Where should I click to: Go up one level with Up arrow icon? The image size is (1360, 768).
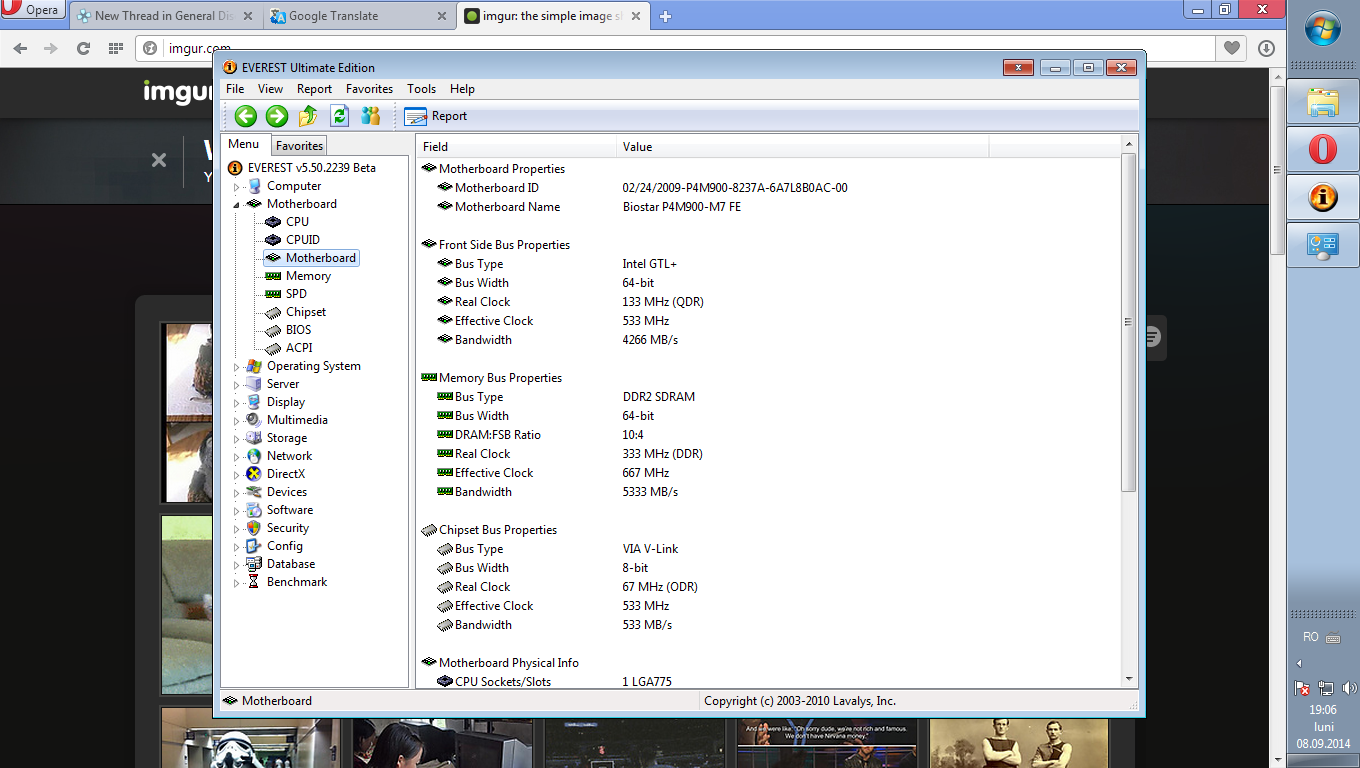(308, 116)
